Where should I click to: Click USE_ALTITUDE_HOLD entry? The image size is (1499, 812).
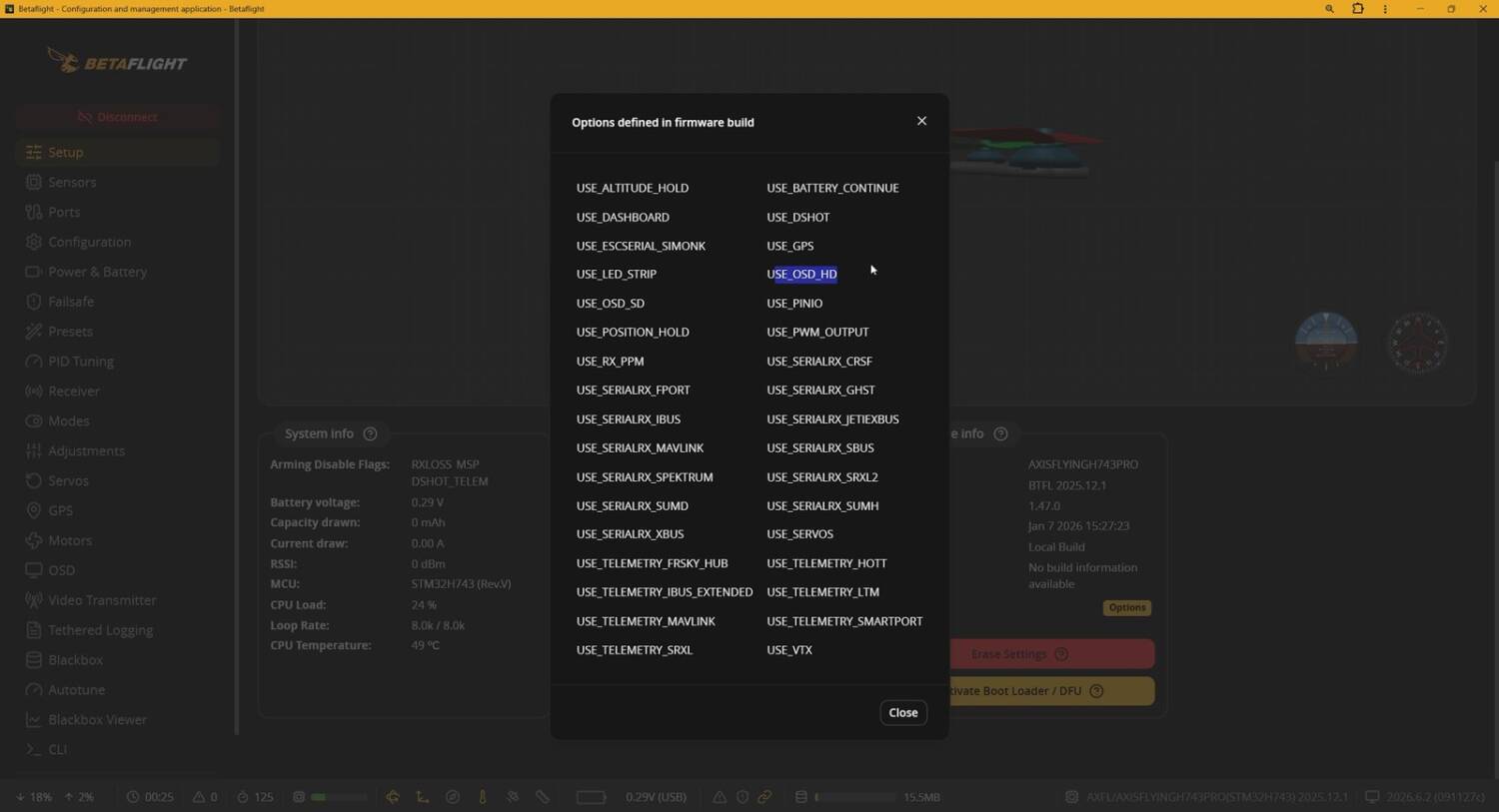point(633,188)
